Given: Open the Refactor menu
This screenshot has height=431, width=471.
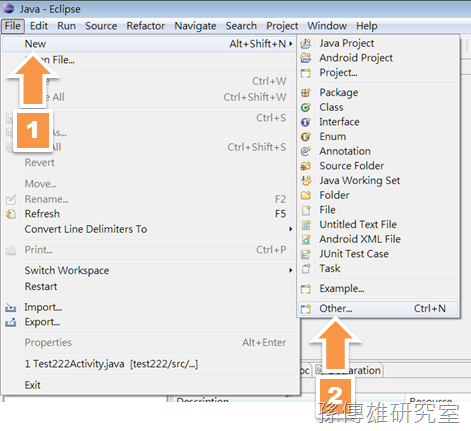Looking at the screenshot, I should point(146,26).
